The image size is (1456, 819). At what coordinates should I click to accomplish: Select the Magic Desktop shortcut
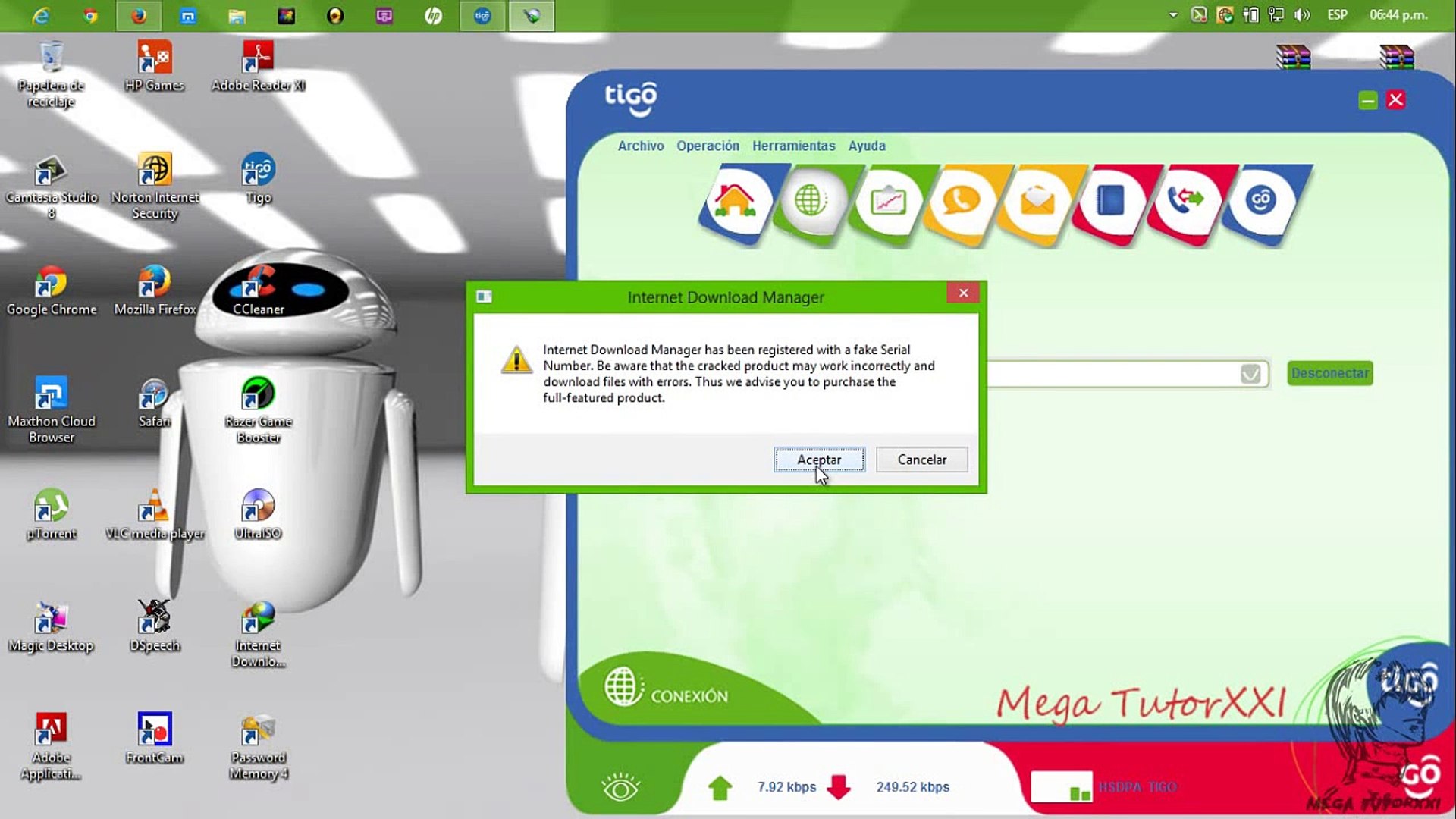(x=52, y=626)
